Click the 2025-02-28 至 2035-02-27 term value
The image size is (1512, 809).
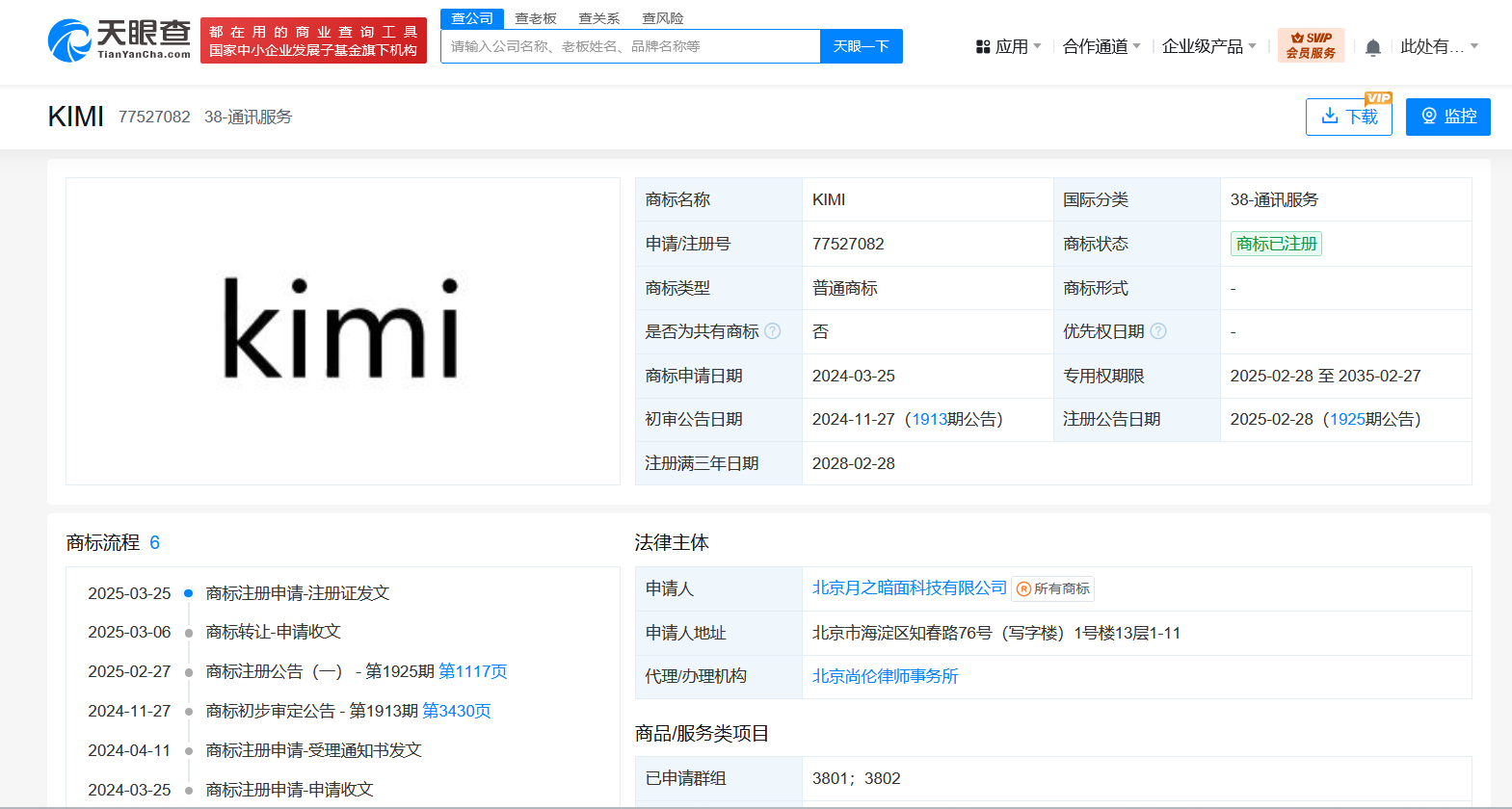click(1325, 376)
